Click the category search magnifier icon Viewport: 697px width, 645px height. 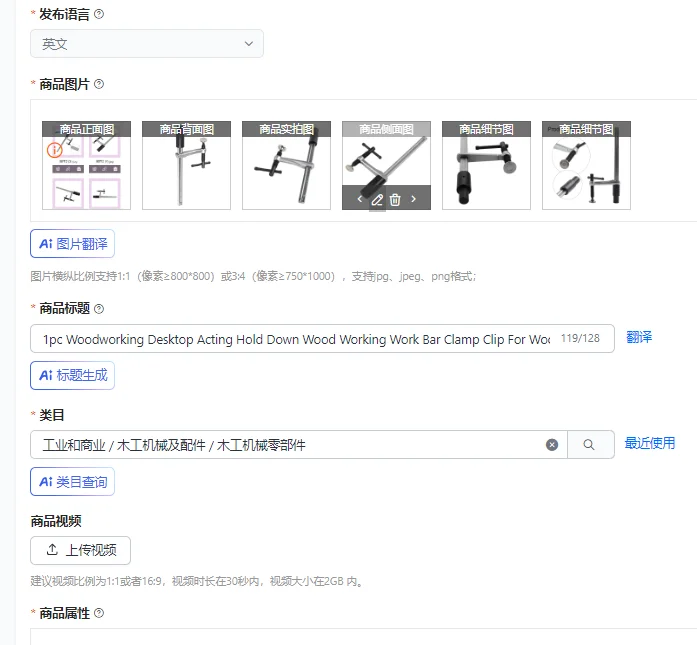589,445
